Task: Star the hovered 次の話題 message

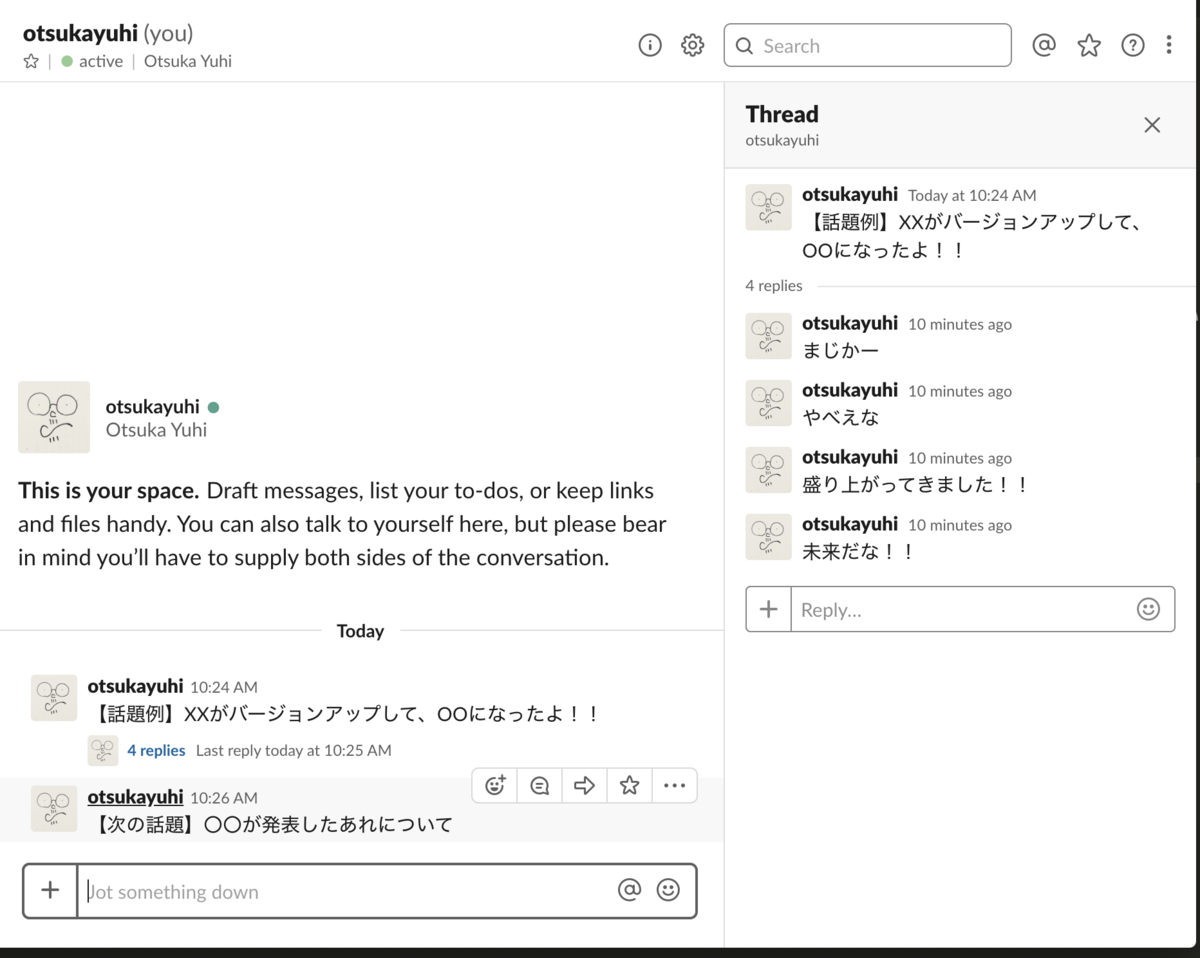Action: 629,785
